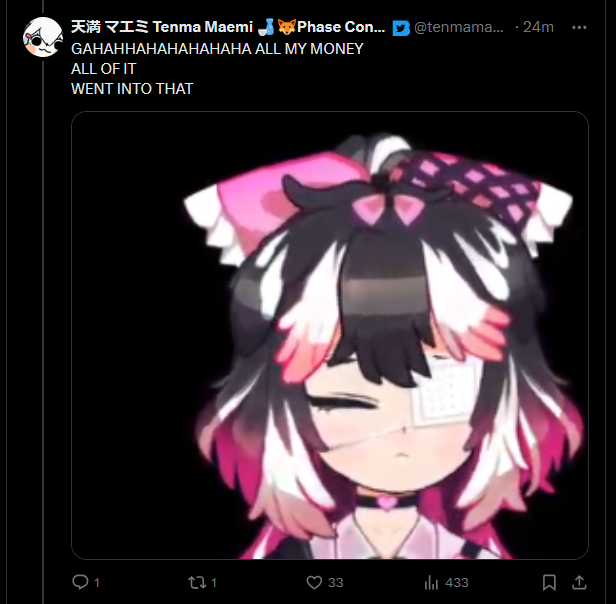Open the 24m timestamp permalink
Viewport: 616px width, 604px height.
(x=538, y=27)
